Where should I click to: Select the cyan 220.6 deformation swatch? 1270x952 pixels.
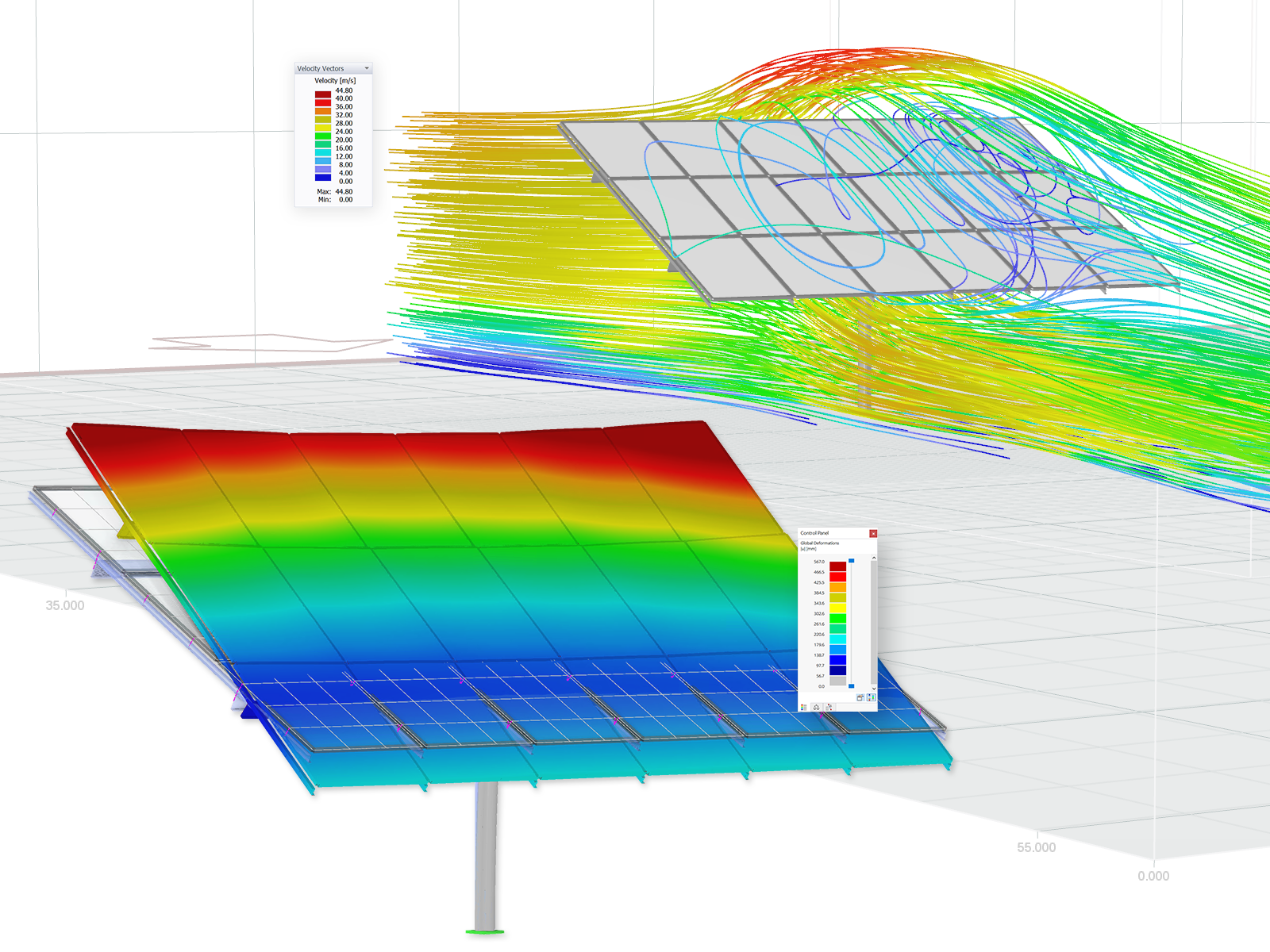(838, 639)
